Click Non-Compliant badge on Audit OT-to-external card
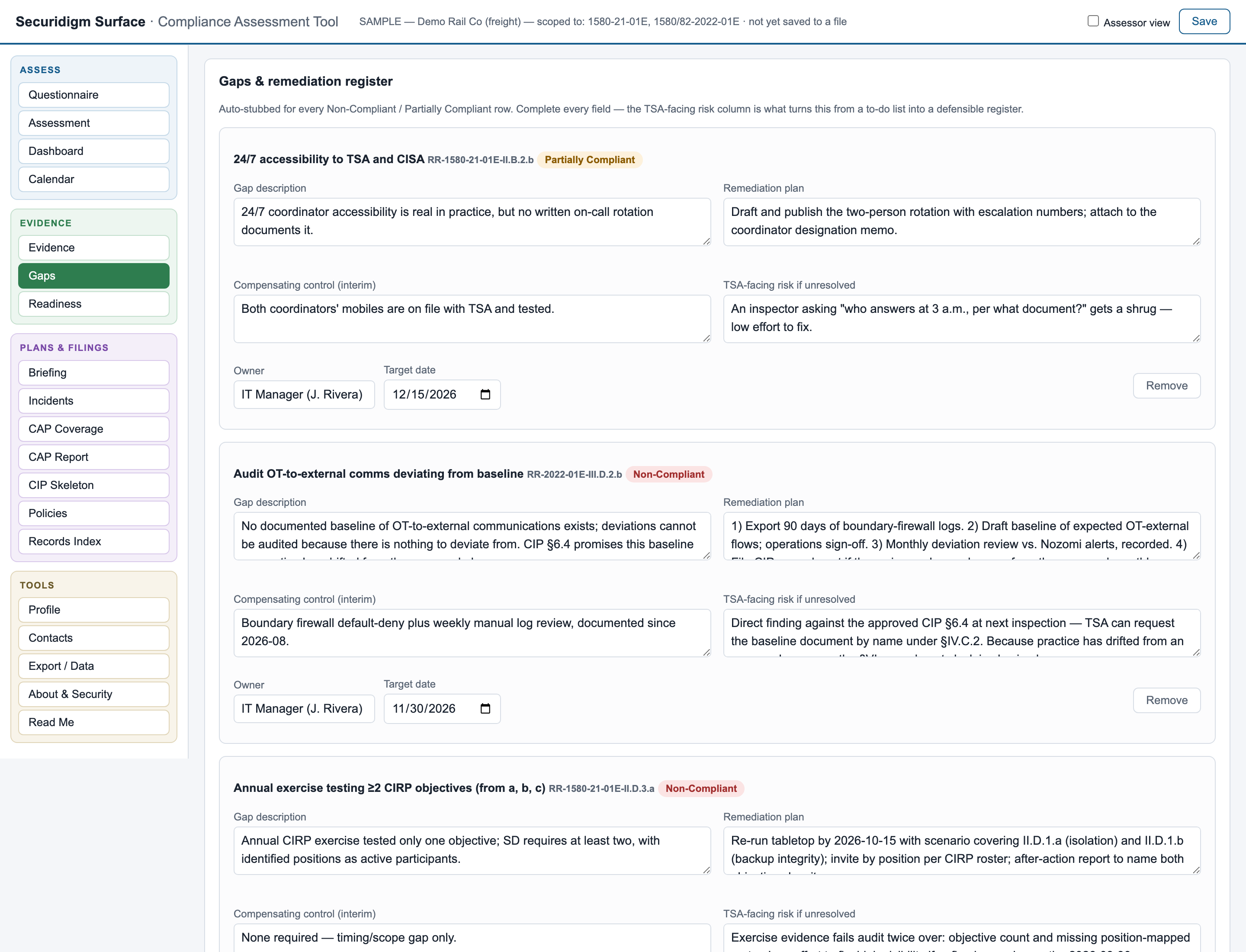The height and width of the screenshot is (952, 1246). (668, 474)
